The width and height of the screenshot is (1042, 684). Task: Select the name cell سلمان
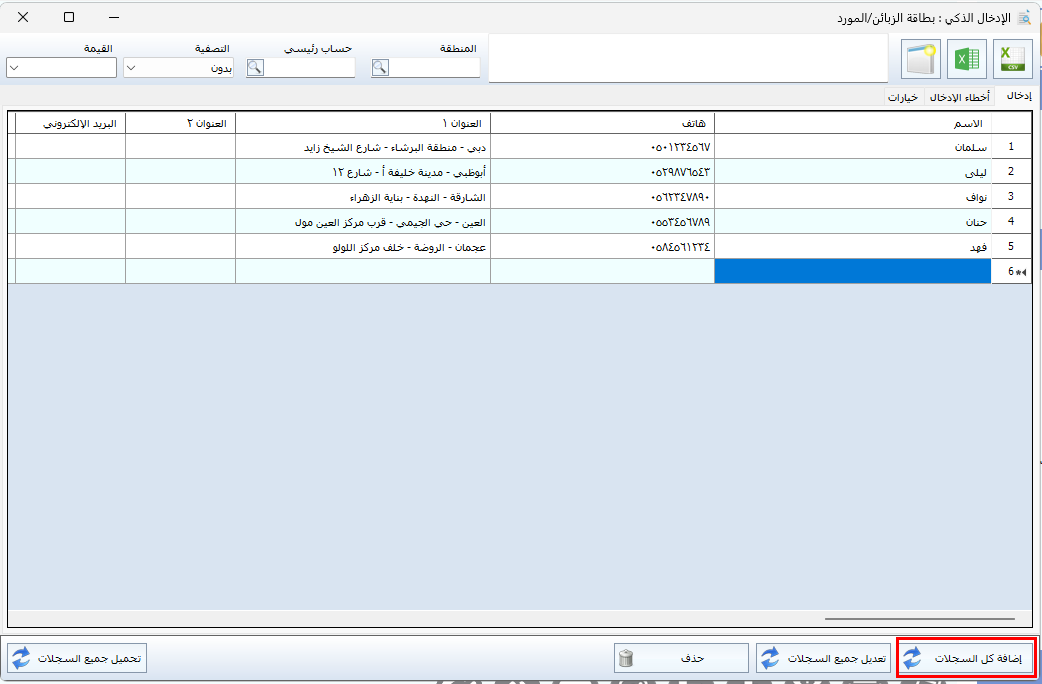(853, 147)
